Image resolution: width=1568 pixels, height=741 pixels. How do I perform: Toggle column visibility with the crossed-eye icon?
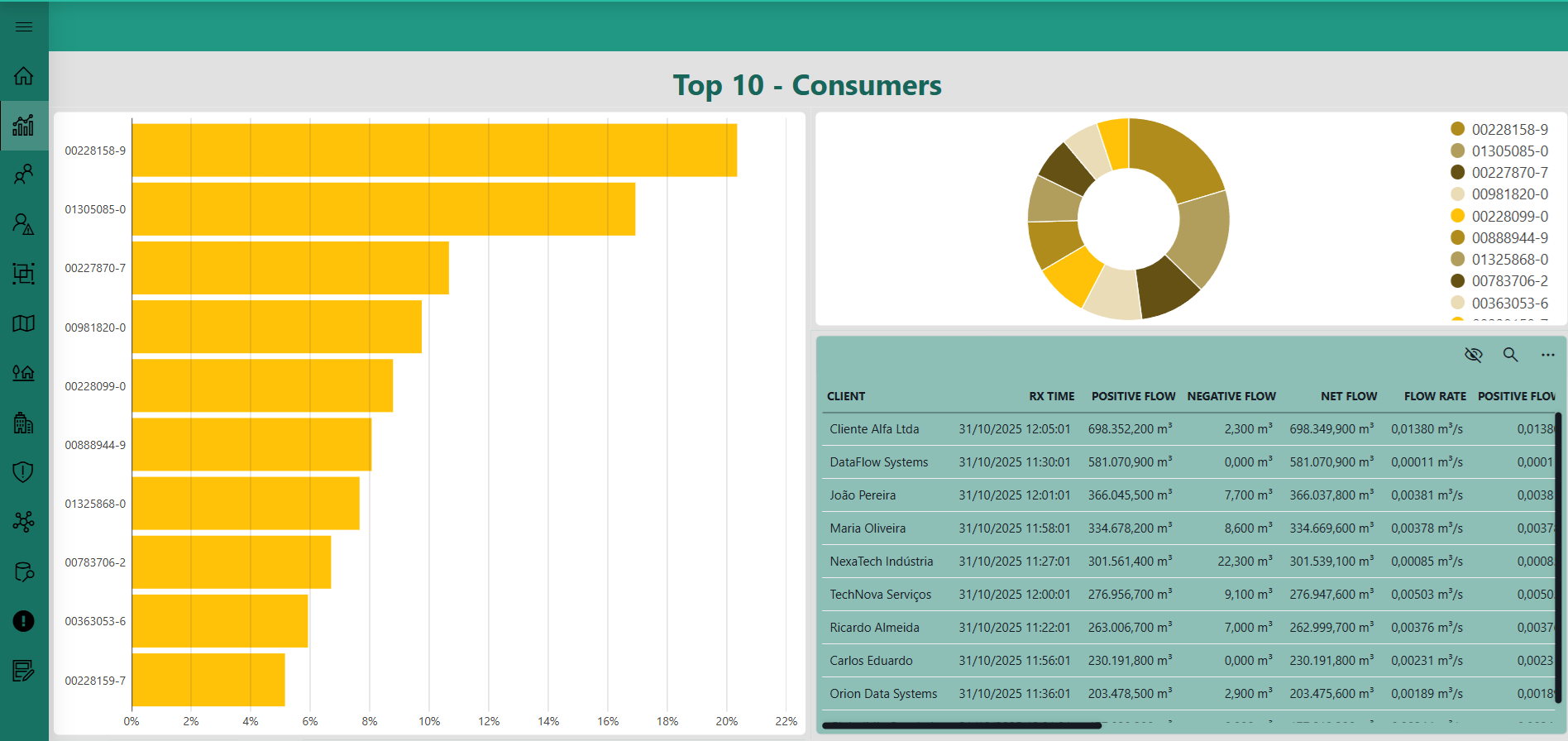point(1473,355)
